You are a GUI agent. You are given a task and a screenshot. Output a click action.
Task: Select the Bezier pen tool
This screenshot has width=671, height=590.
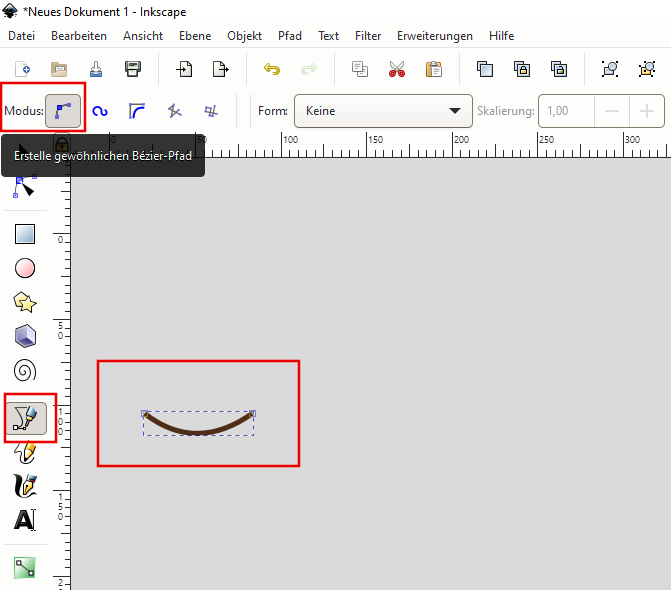click(x=25, y=414)
